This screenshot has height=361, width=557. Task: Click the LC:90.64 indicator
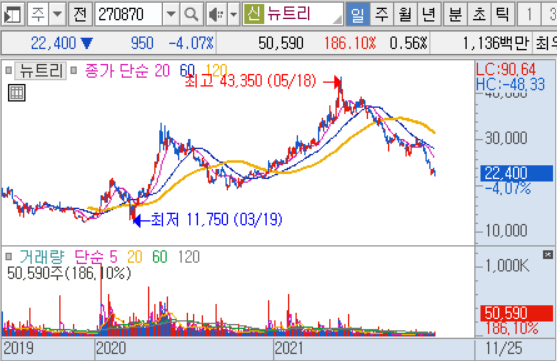coord(506,69)
